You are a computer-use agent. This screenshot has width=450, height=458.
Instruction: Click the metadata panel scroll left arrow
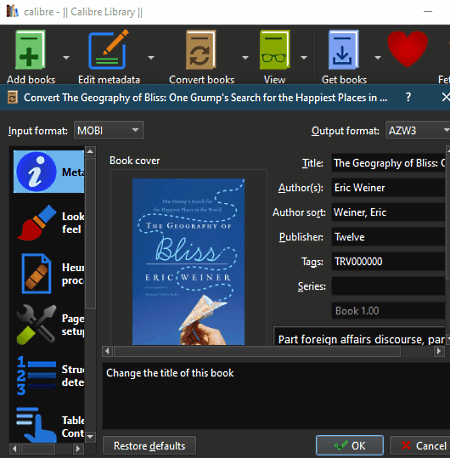[107, 351]
